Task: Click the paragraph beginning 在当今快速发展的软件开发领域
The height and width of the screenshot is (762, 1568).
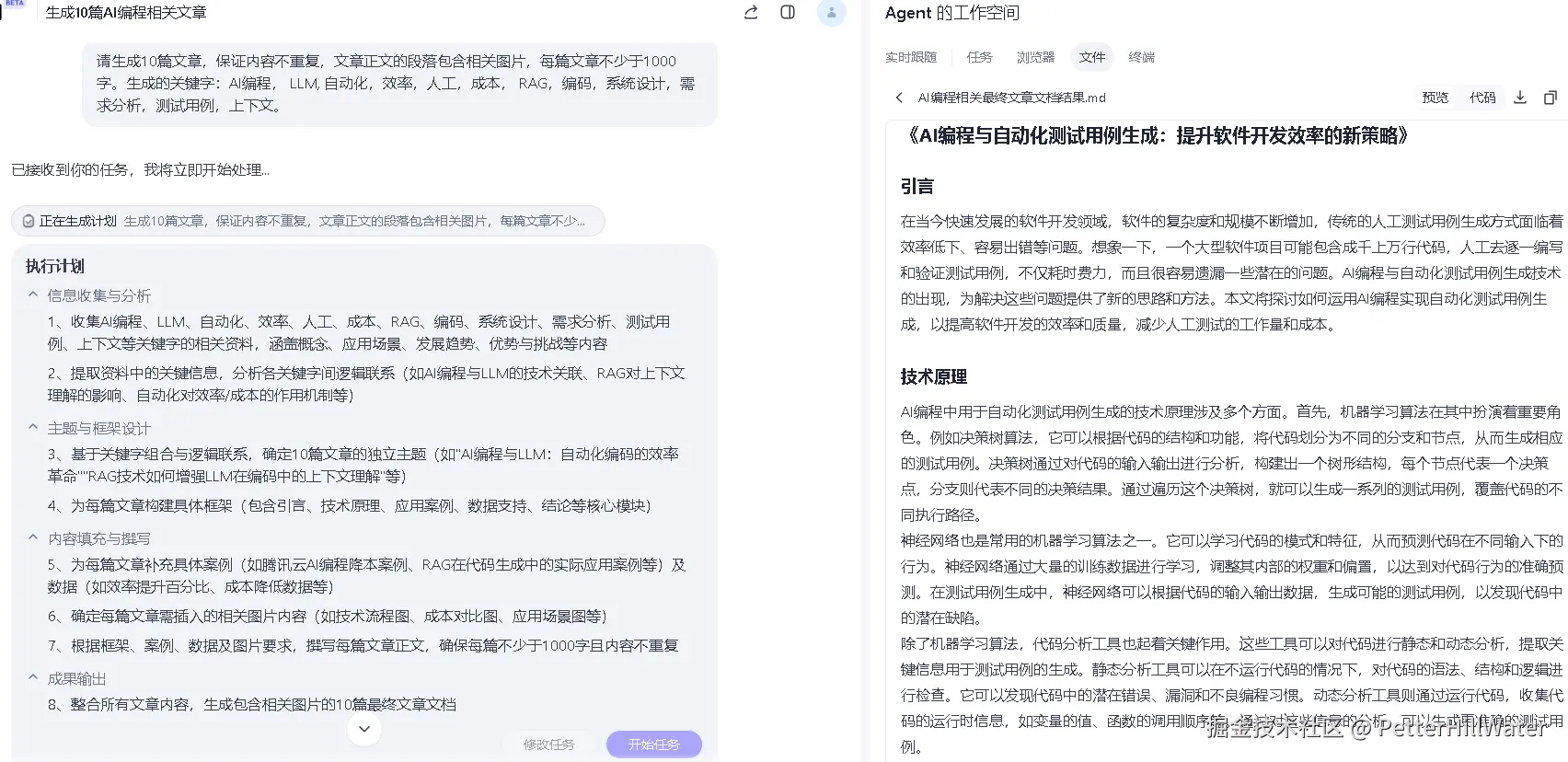Action: (1232, 272)
